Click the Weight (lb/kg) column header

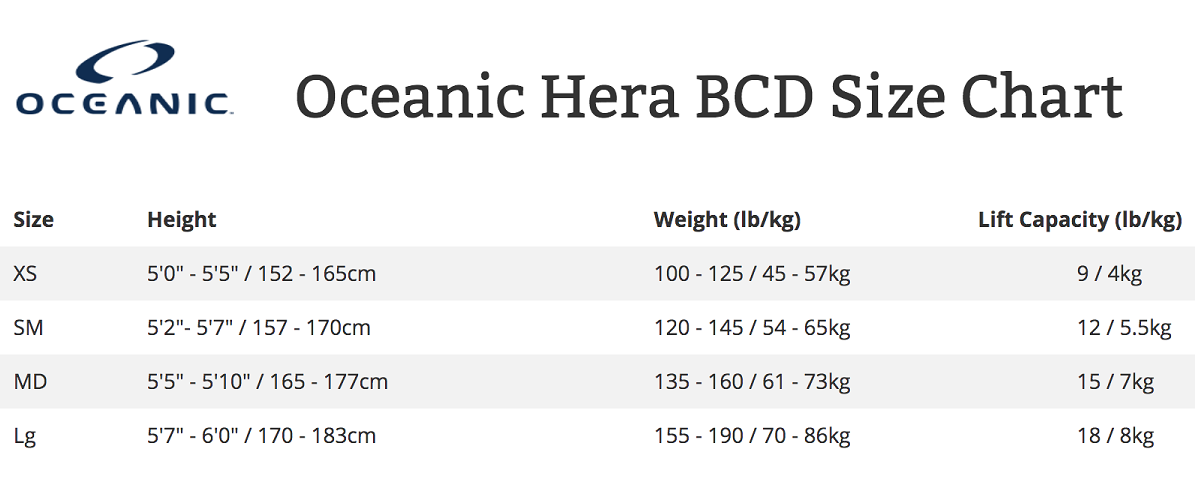[727, 220]
